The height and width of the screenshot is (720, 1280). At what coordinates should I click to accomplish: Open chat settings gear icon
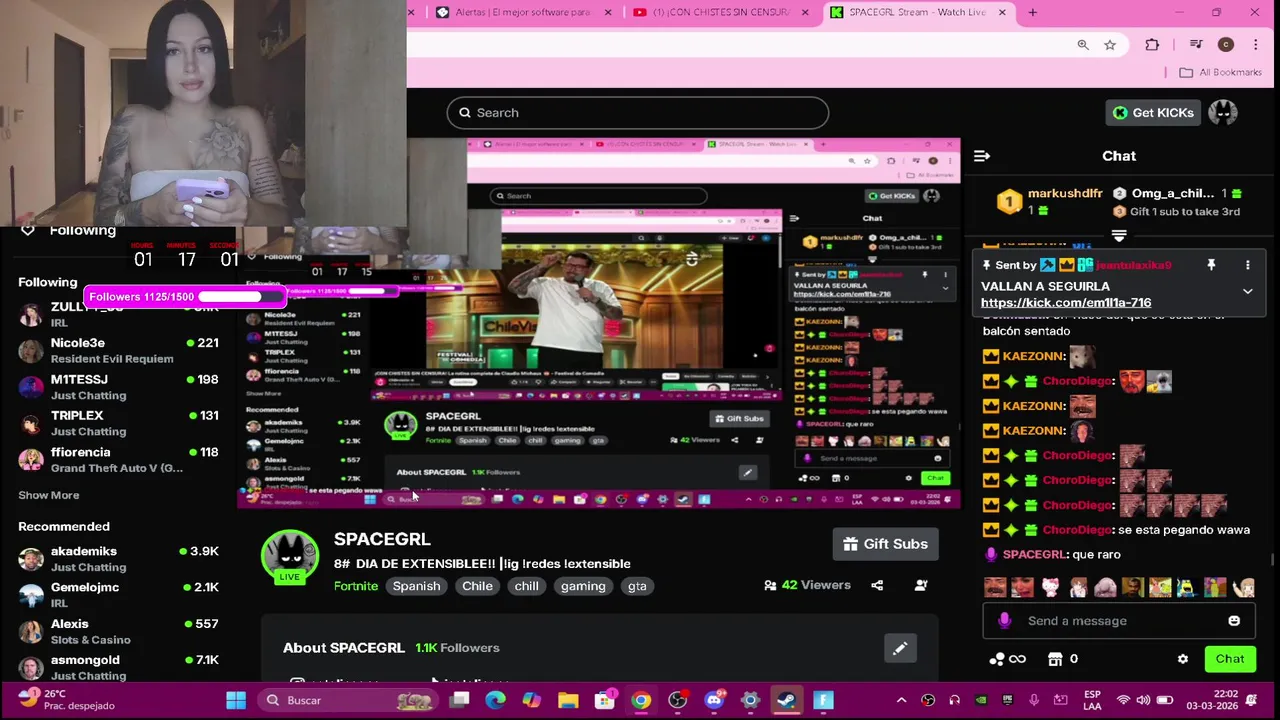[x=1183, y=659]
